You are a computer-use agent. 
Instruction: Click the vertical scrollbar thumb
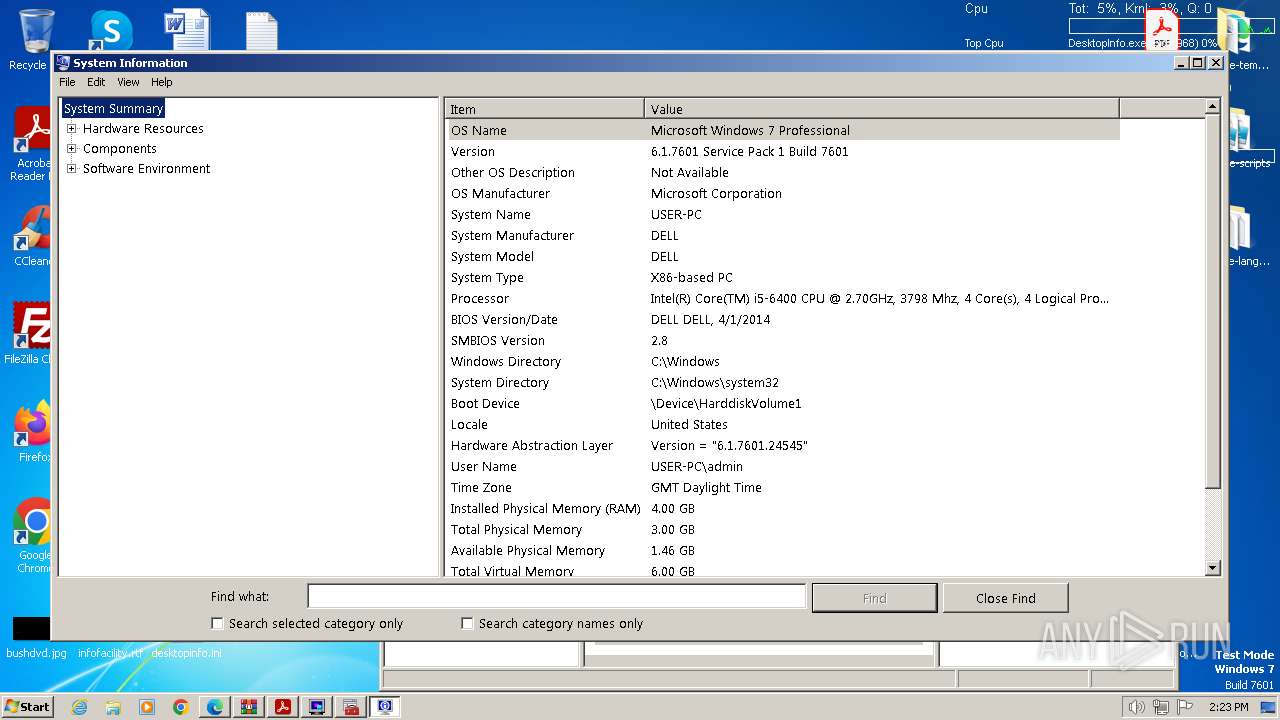click(1213, 301)
